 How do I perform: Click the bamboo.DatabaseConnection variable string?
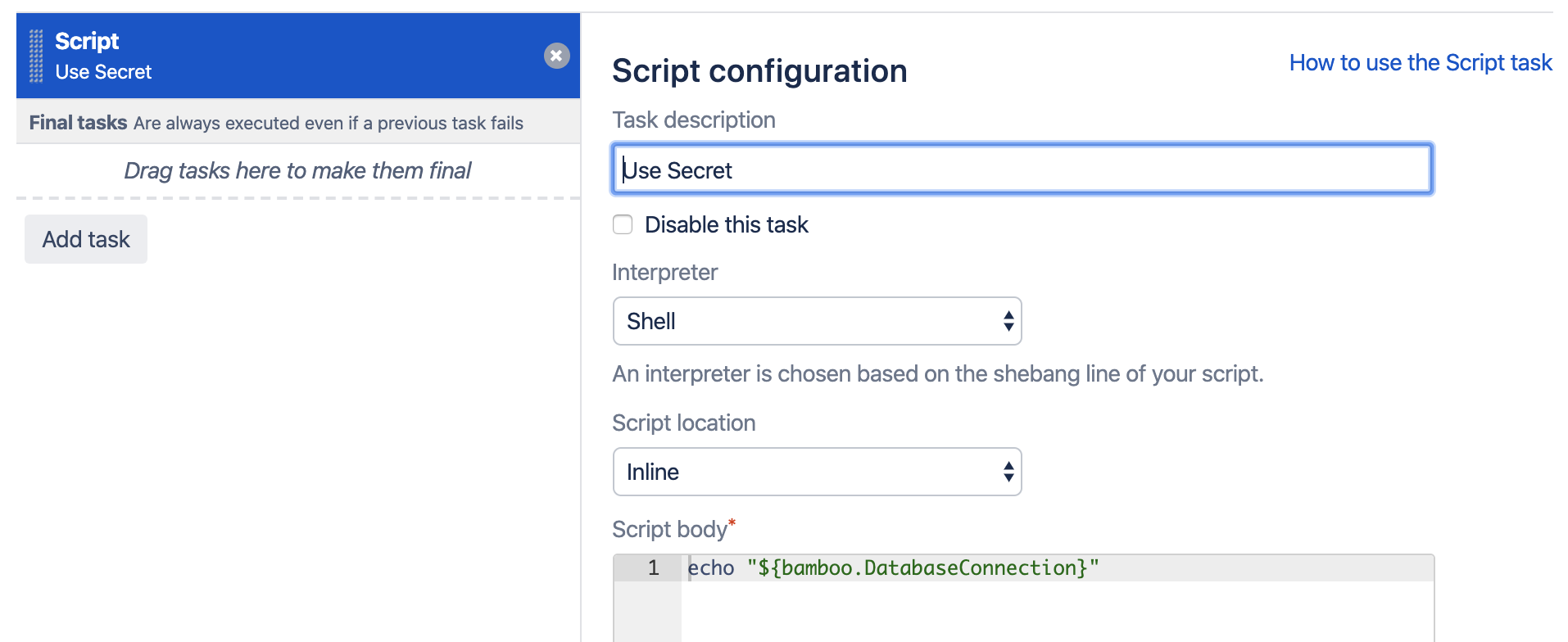click(x=922, y=568)
